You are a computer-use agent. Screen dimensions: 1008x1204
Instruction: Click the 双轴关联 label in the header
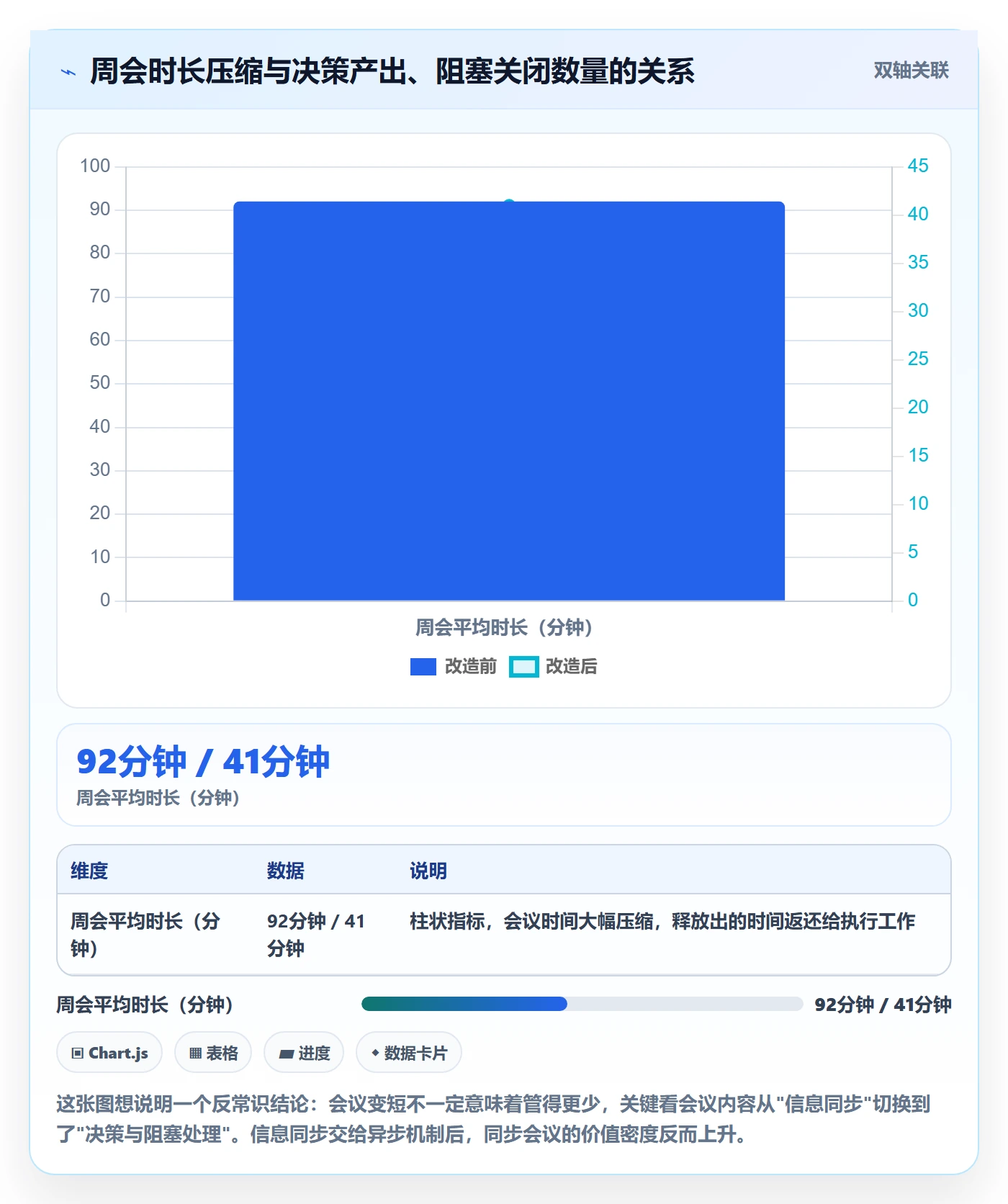(911, 71)
